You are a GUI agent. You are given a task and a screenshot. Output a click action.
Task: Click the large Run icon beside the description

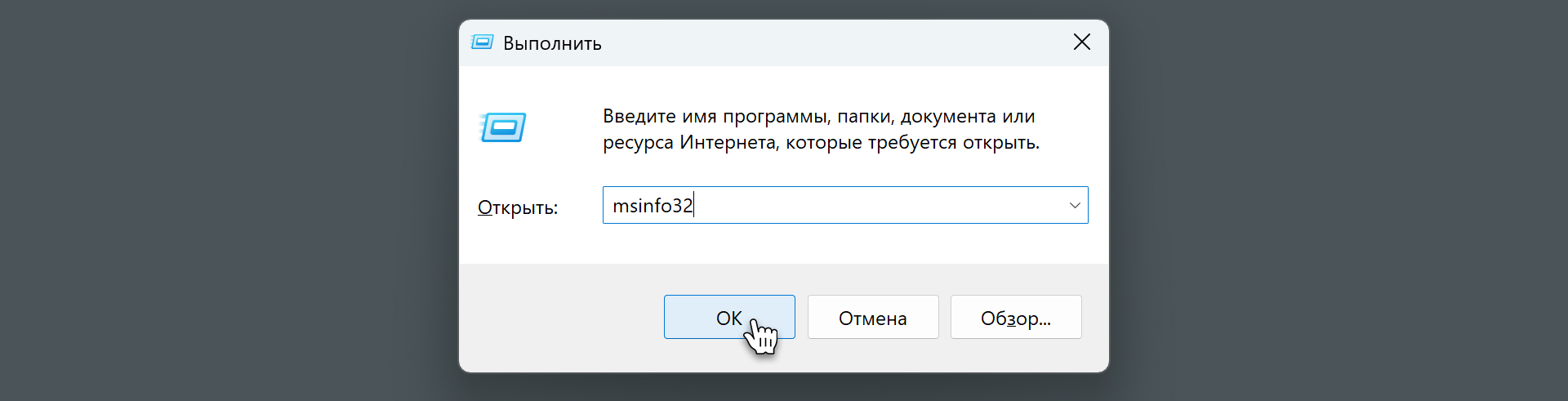click(x=503, y=127)
